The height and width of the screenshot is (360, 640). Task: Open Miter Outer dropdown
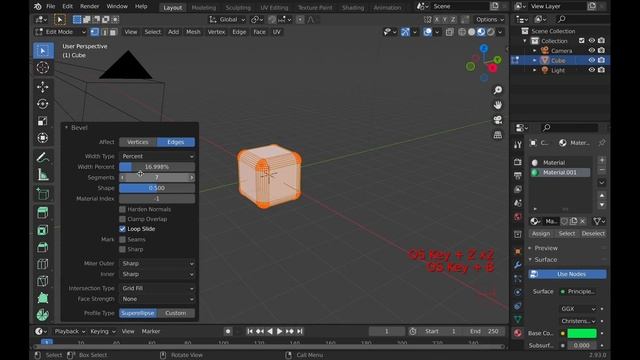157,264
